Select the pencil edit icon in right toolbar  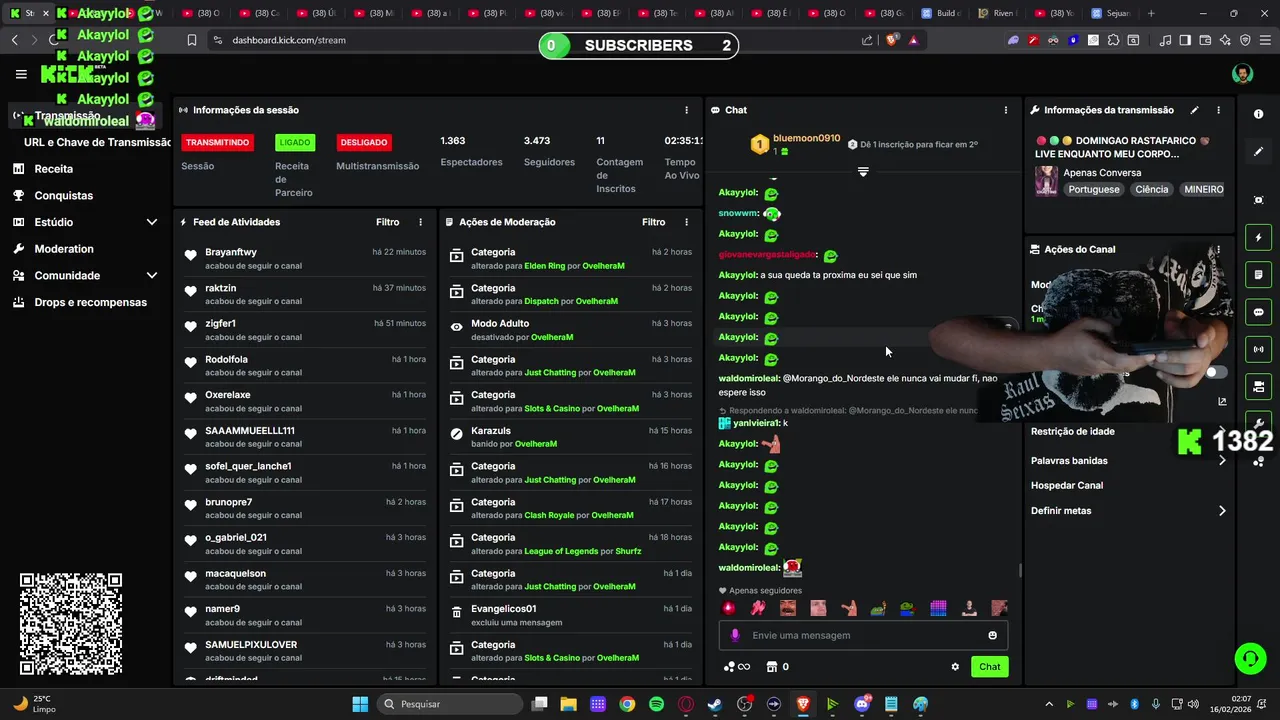[1258, 152]
